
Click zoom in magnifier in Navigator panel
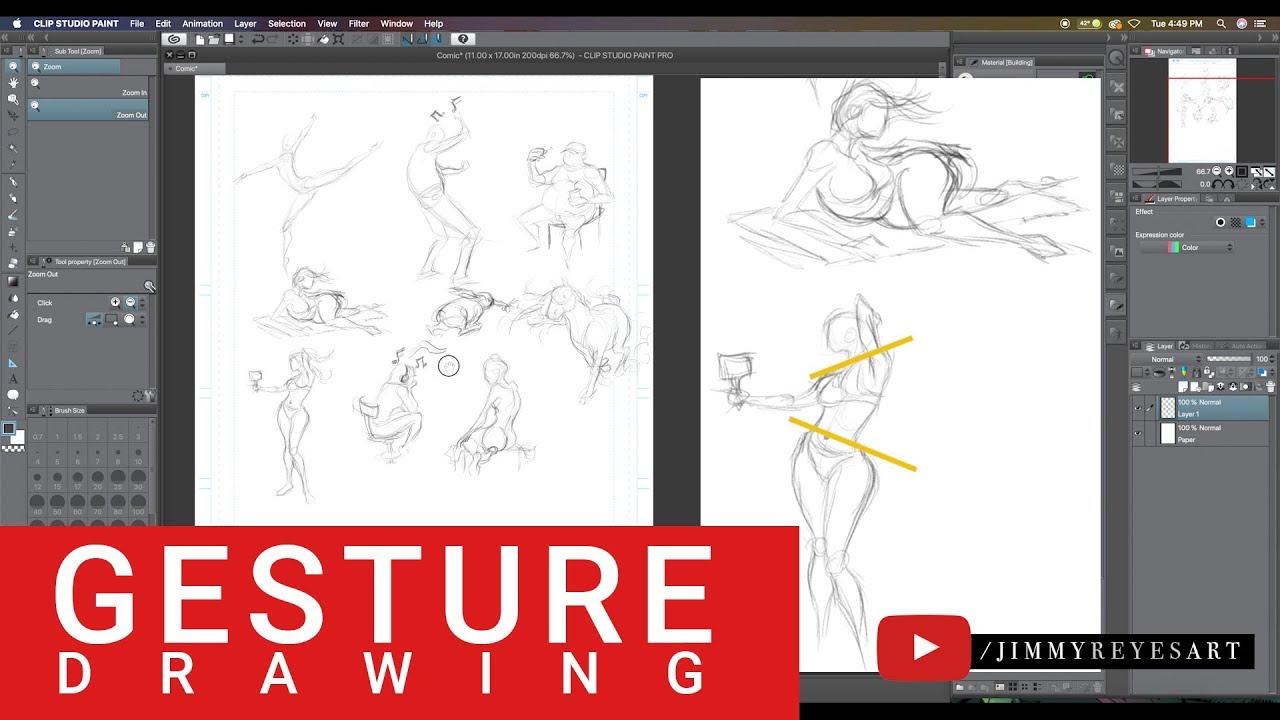[1228, 171]
